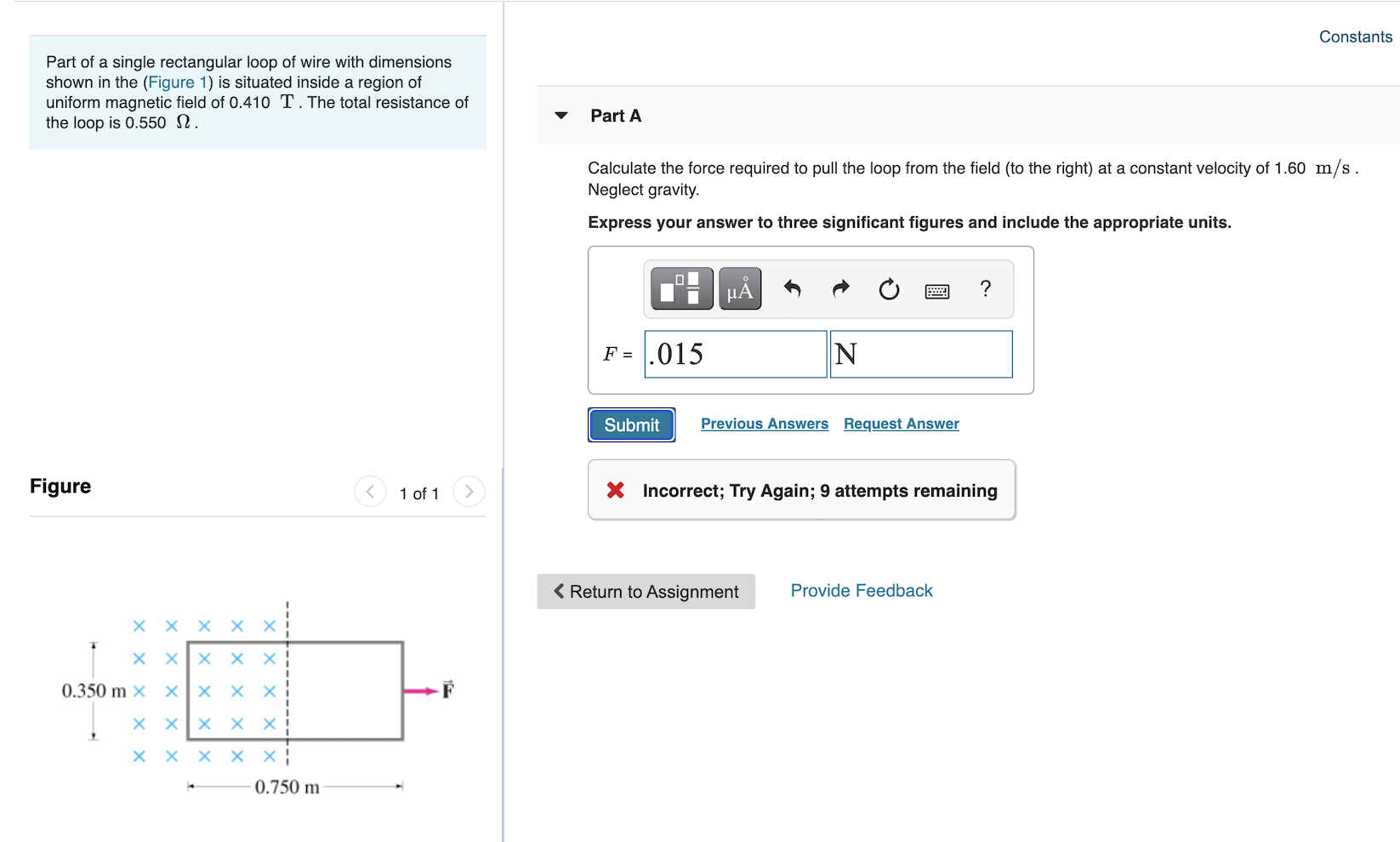Image resolution: width=1400 pixels, height=842 pixels.
Task: View Previous Answers
Action: pyautogui.click(x=764, y=423)
